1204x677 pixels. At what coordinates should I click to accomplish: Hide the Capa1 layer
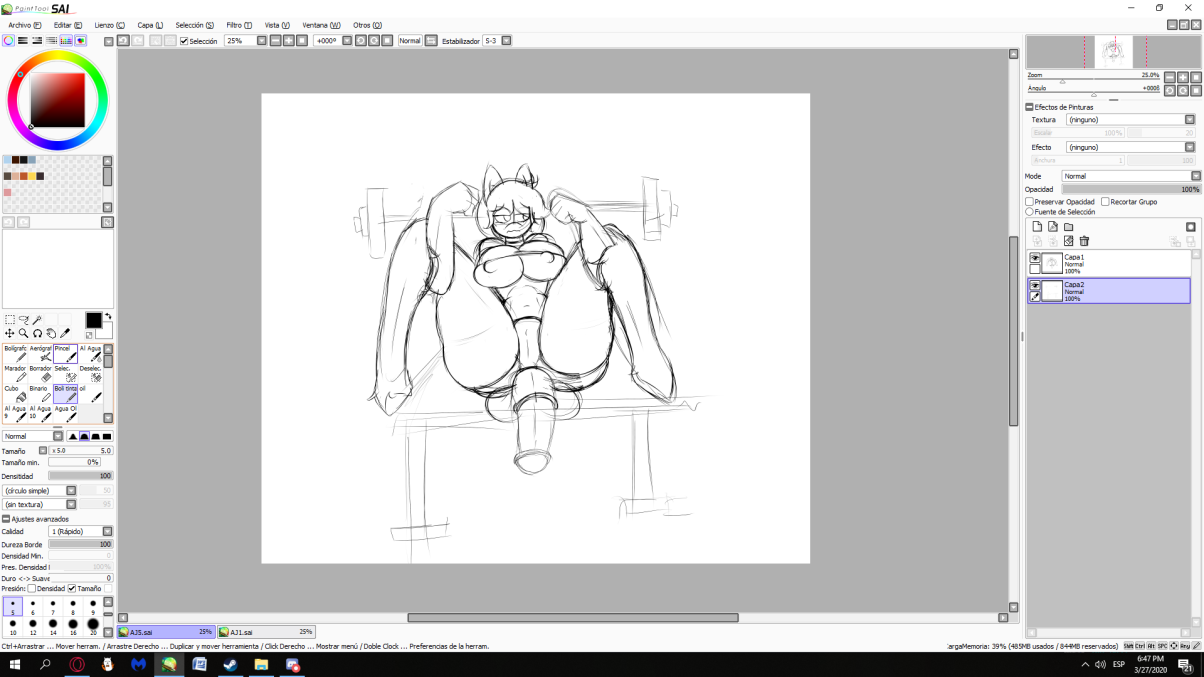[1035, 259]
